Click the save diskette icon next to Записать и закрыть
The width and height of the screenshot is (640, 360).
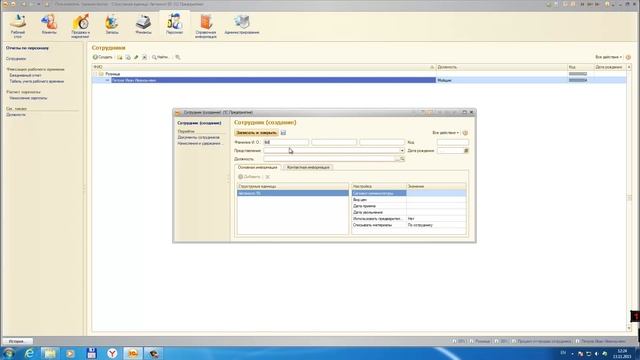(283, 133)
